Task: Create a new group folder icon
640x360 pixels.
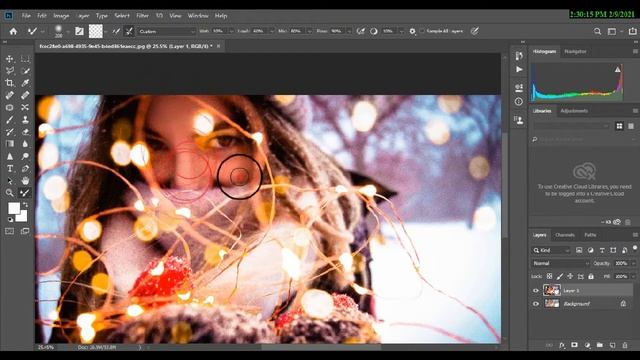Action: 600,345
